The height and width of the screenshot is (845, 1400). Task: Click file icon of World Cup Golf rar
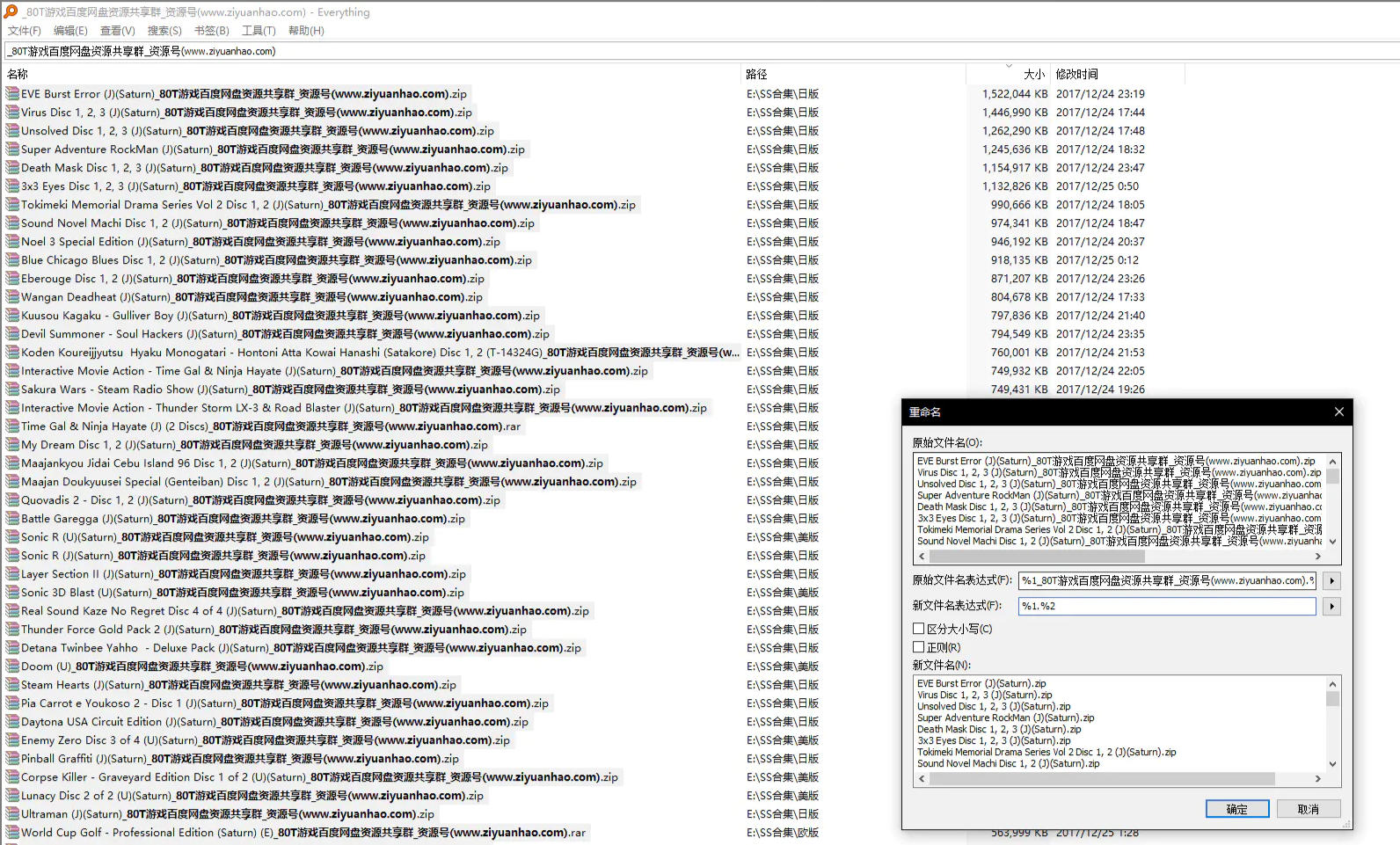tap(12, 833)
